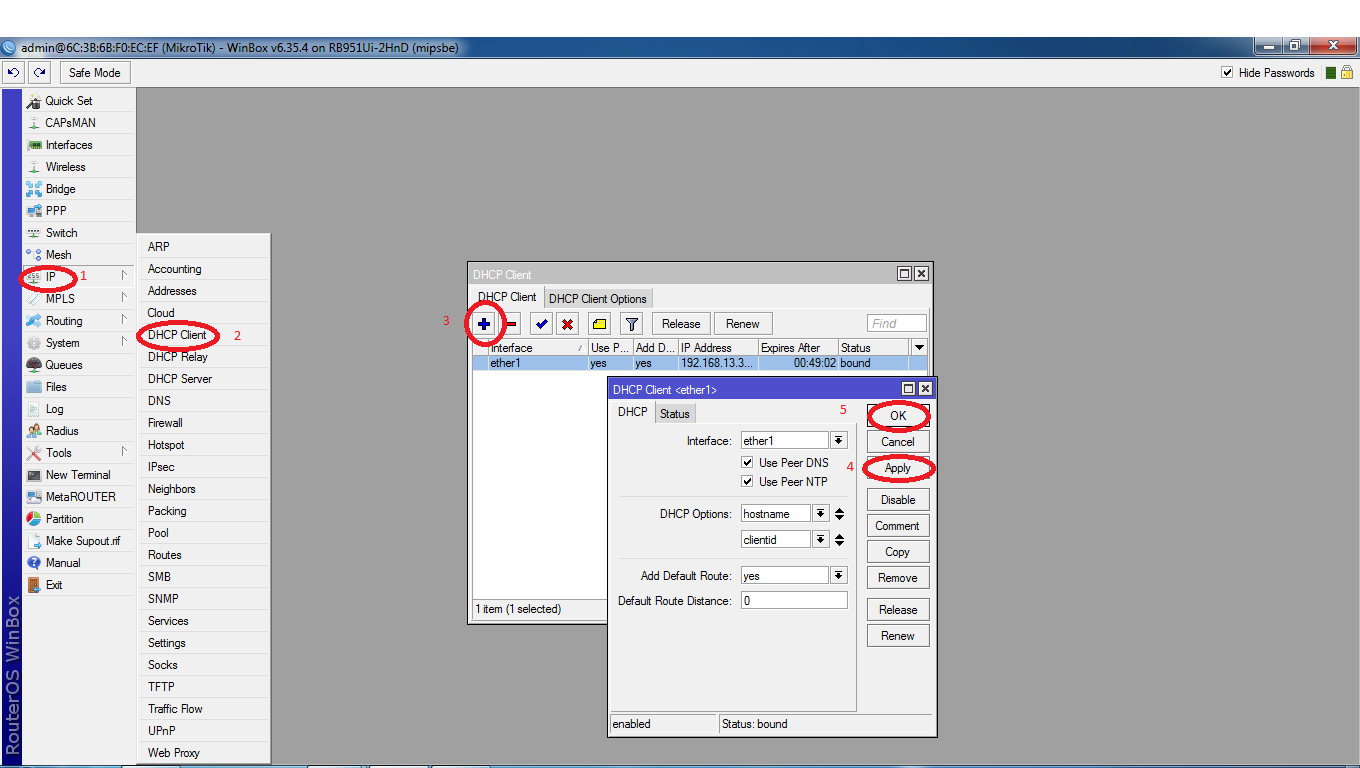The height and width of the screenshot is (768, 1360).
Task: Expand the Routing submenu
Action: [125, 321]
